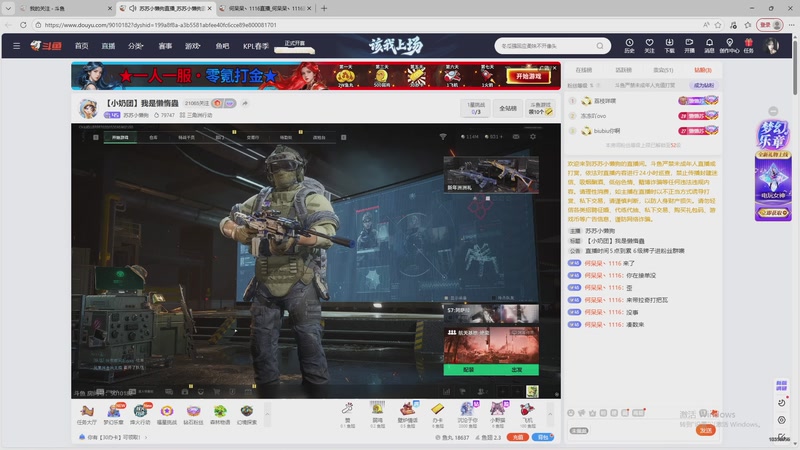Click 开始游戏 button on the banner ad
The image size is (800, 450).
[x=528, y=76]
